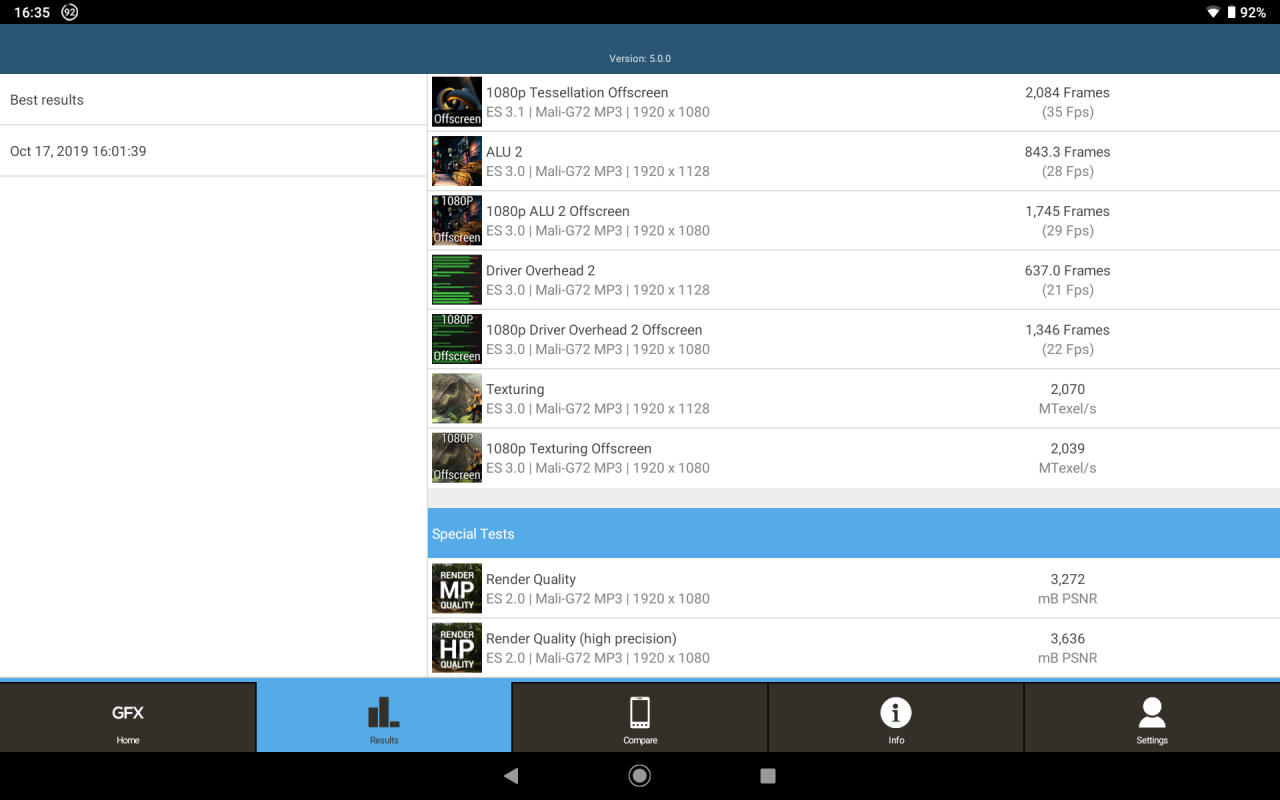
Task: Tap the Android recent apps button
Action: click(768, 776)
